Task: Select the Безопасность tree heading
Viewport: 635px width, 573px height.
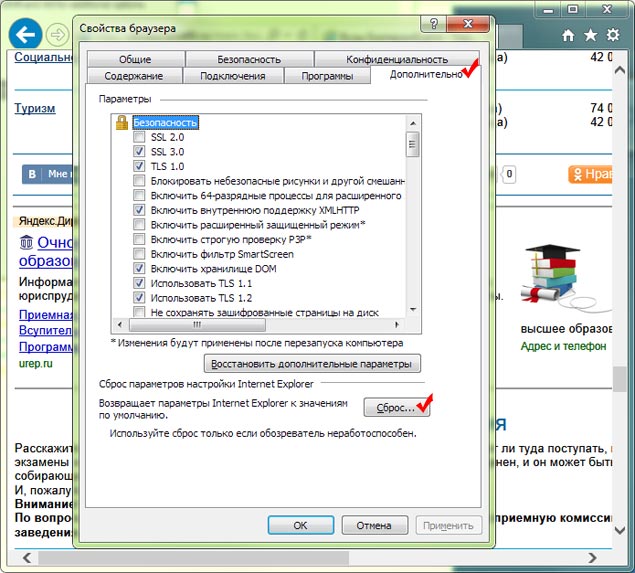Action: pyautogui.click(x=165, y=122)
